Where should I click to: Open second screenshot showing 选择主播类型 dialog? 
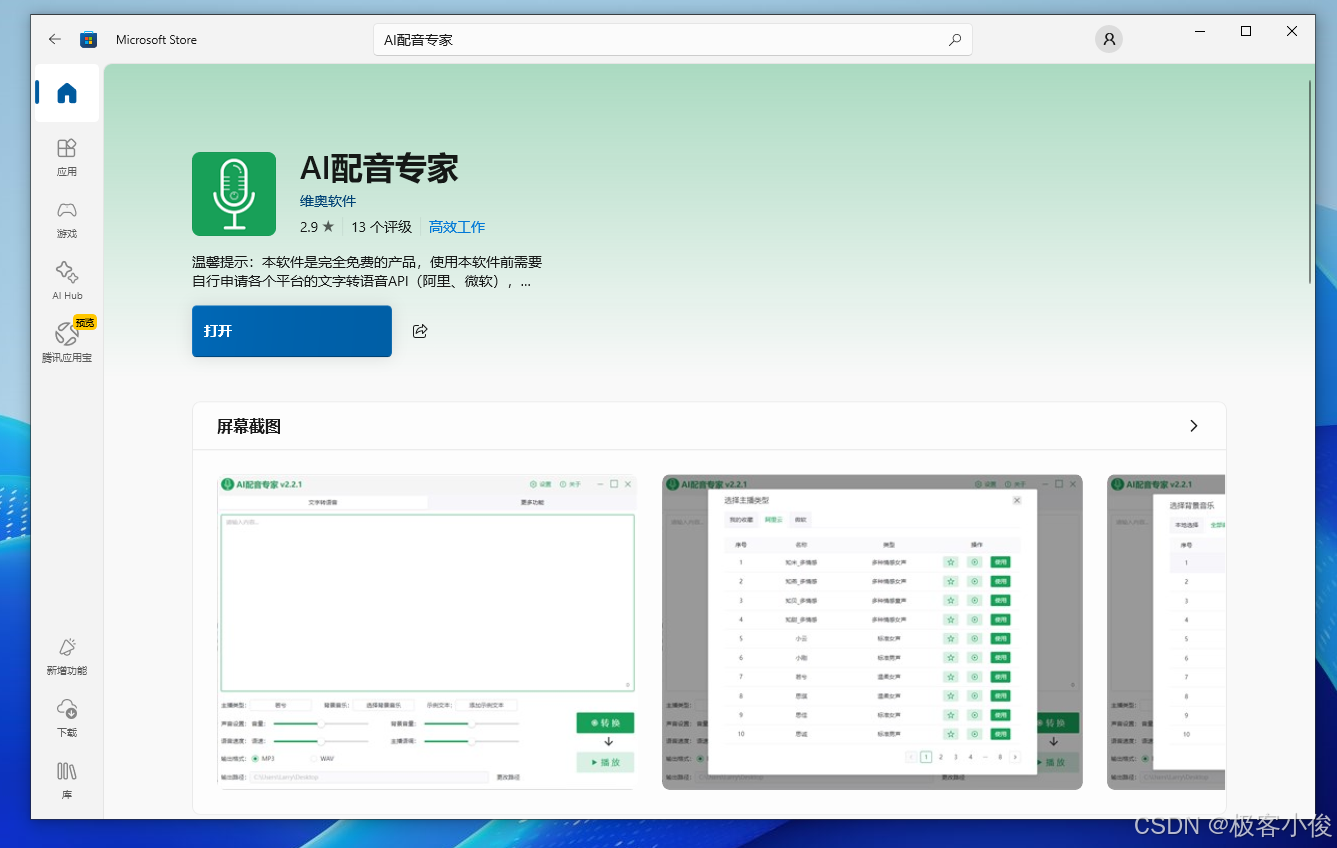pyautogui.click(x=872, y=632)
